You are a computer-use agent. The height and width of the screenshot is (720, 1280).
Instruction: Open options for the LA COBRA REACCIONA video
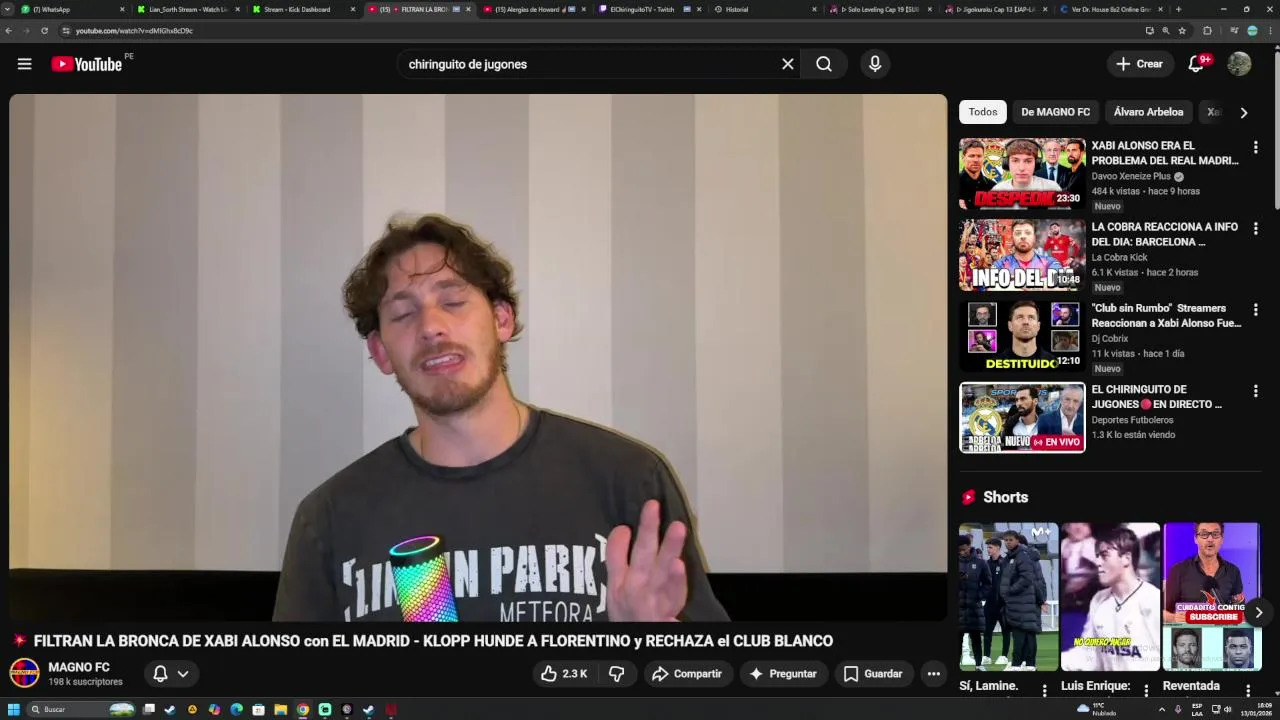(x=1255, y=229)
